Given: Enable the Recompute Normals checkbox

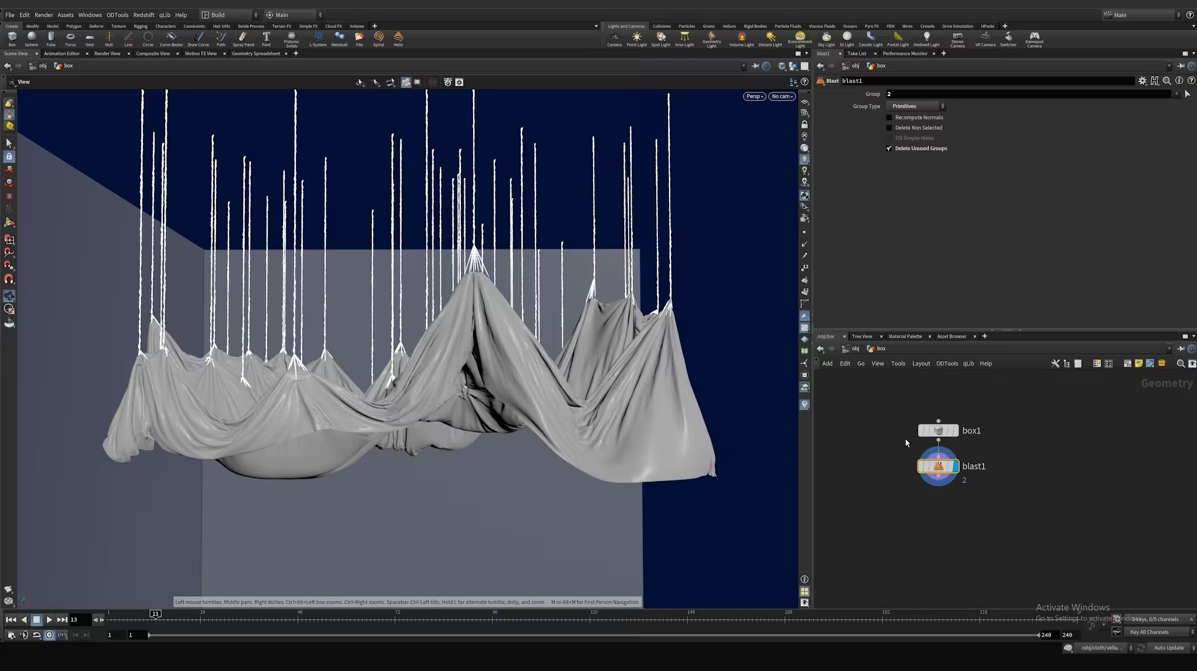Looking at the screenshot, I should tap(889, 117).
